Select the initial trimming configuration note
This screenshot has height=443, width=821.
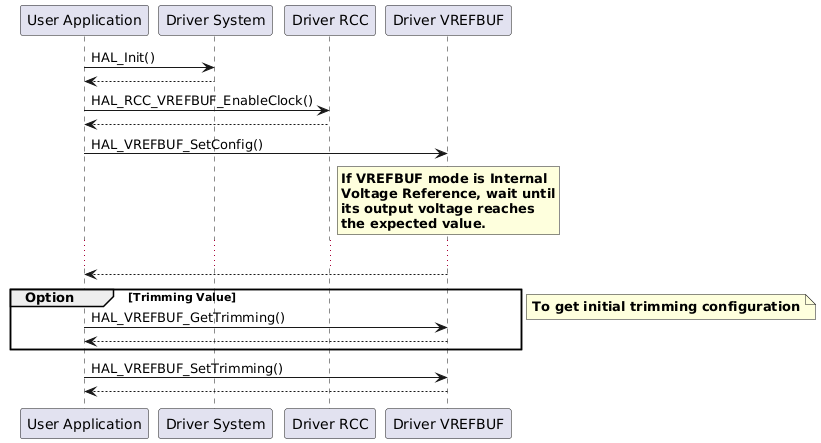point(671,307)
